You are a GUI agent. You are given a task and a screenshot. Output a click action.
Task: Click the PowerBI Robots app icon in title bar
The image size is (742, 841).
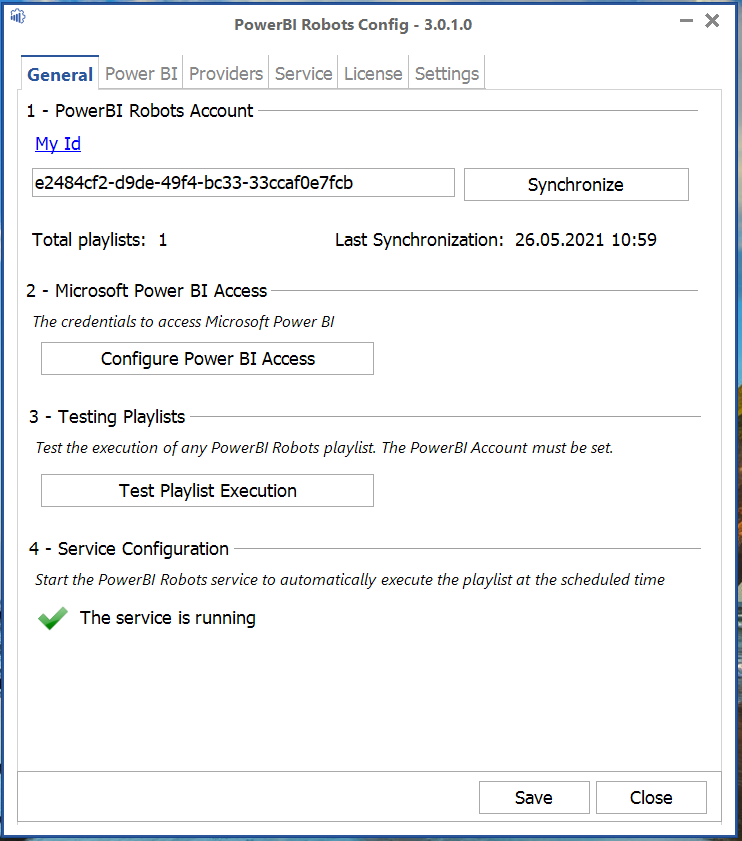(17, 17)
